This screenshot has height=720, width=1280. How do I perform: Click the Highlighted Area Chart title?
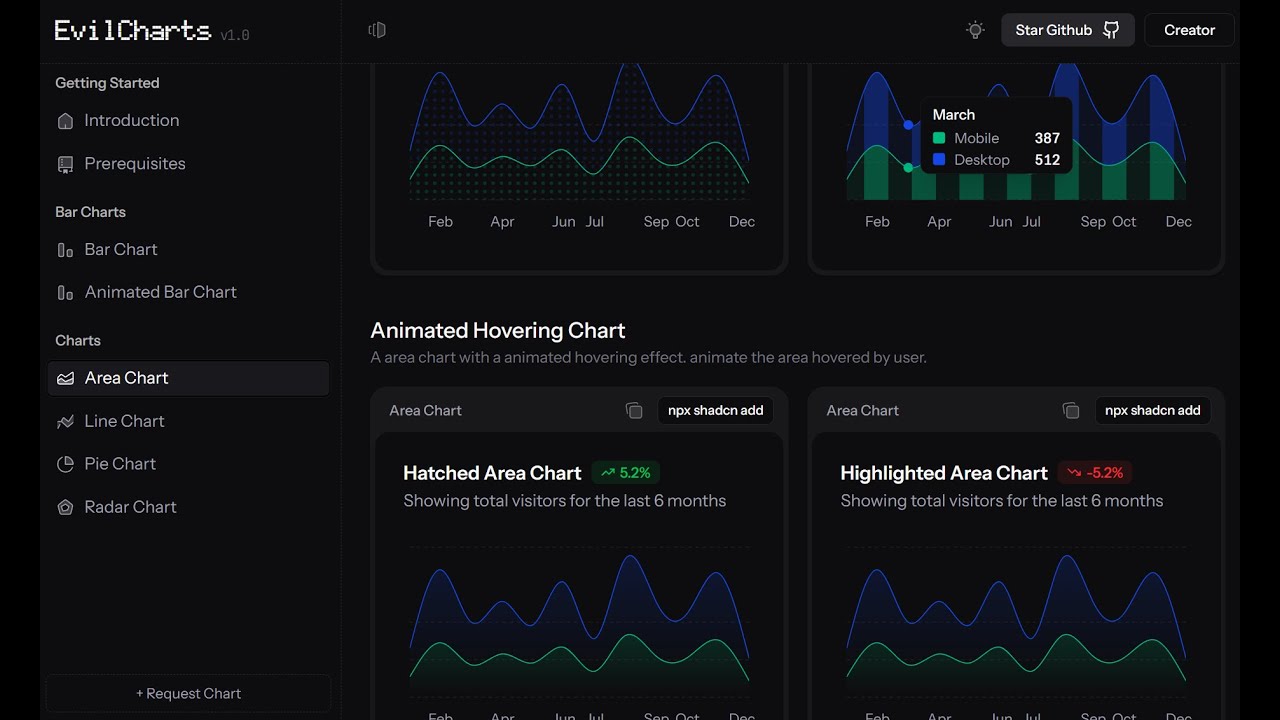click(x=944, y=473)
